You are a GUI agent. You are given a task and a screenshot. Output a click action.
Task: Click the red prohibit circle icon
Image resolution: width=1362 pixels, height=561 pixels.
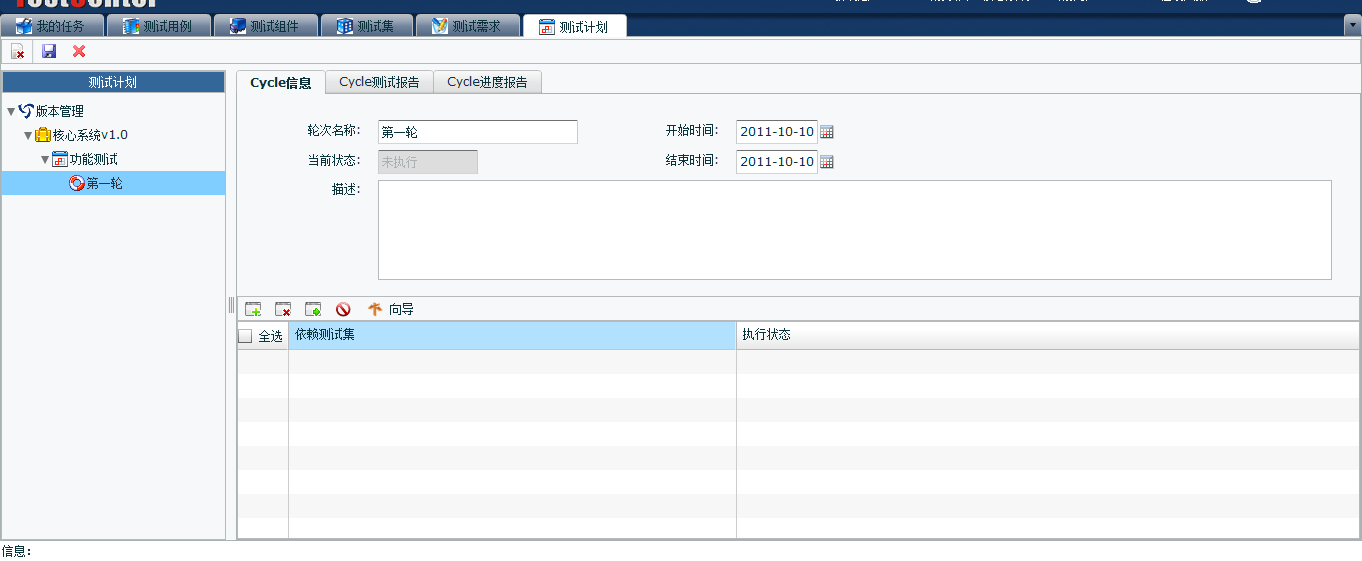click(343, 310)
